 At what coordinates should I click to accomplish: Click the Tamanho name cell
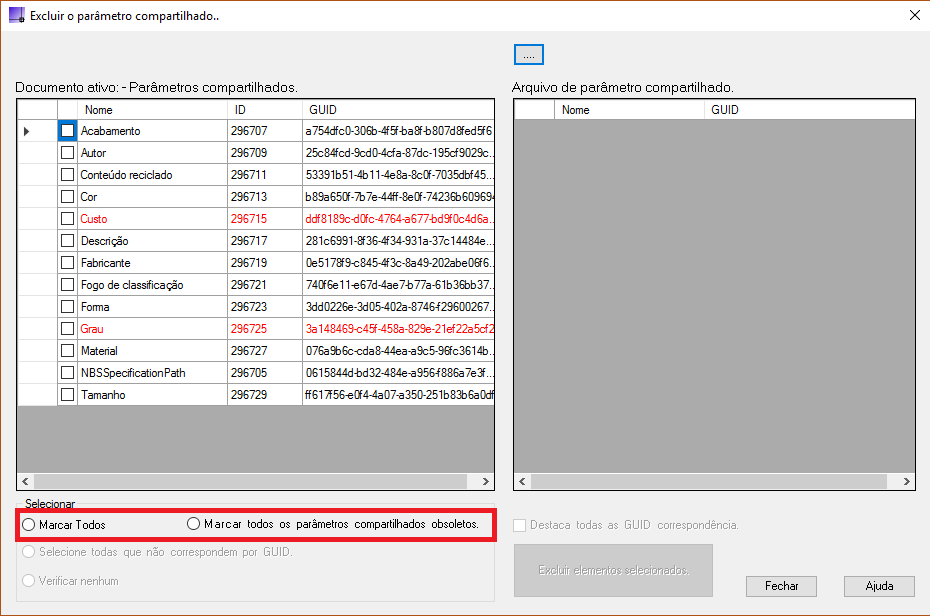point(152,394)
